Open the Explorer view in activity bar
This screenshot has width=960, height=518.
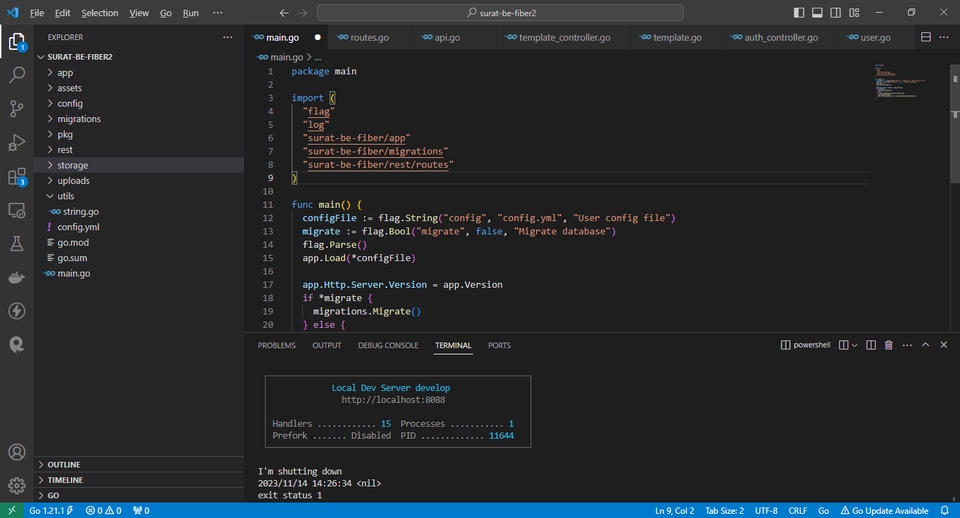pos(17,42)
